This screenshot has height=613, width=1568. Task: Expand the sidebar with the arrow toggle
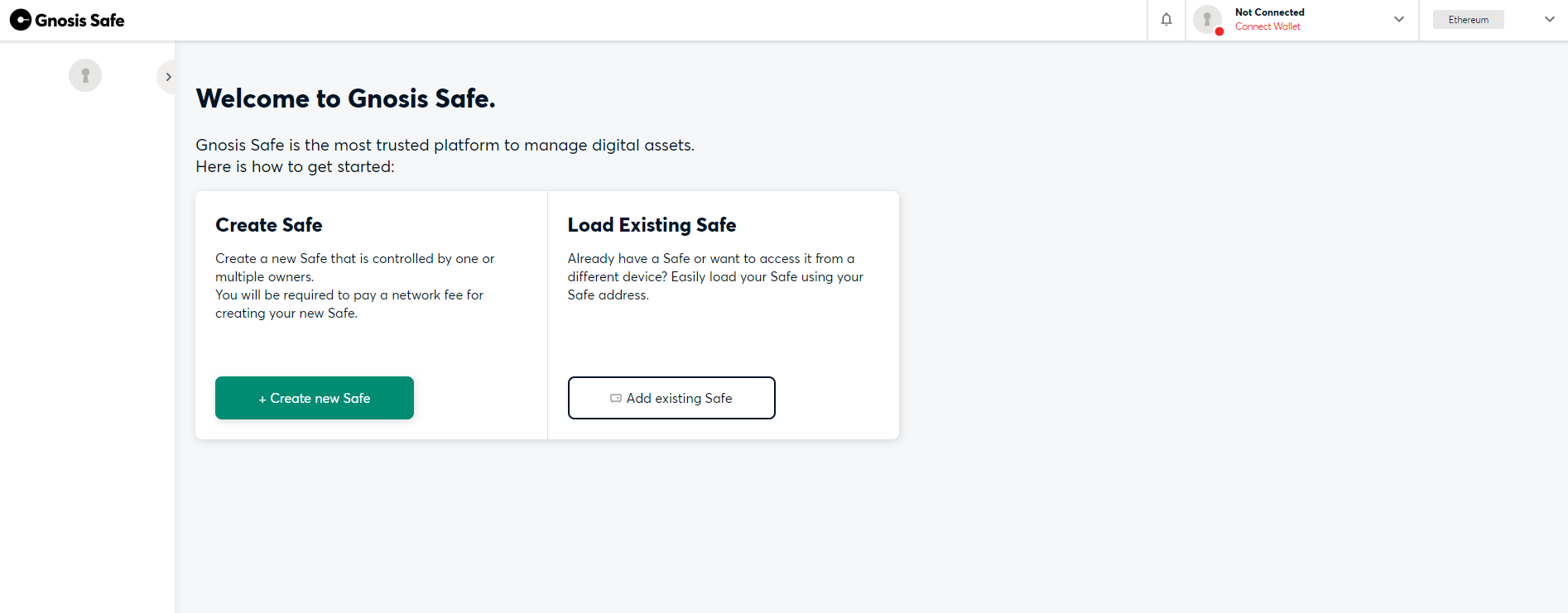(x=168, y=77)
